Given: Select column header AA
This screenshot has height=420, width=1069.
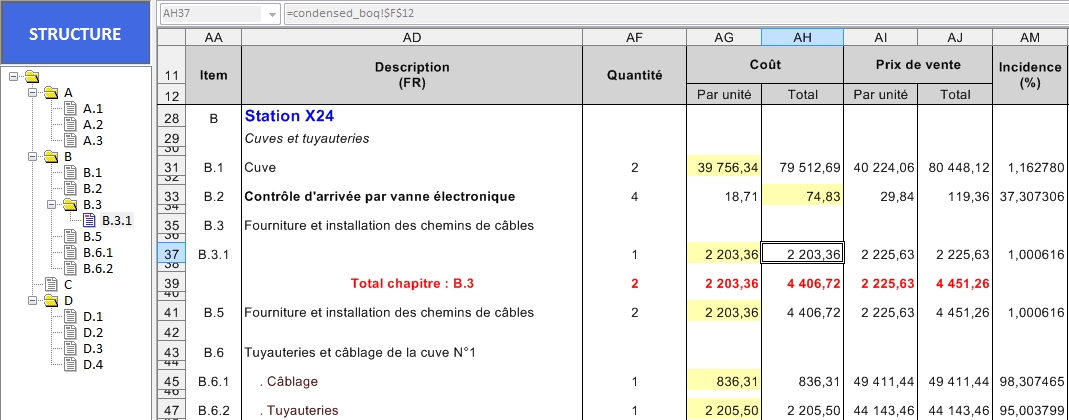Looking at the screenshot, I should (x=213, y=38).
